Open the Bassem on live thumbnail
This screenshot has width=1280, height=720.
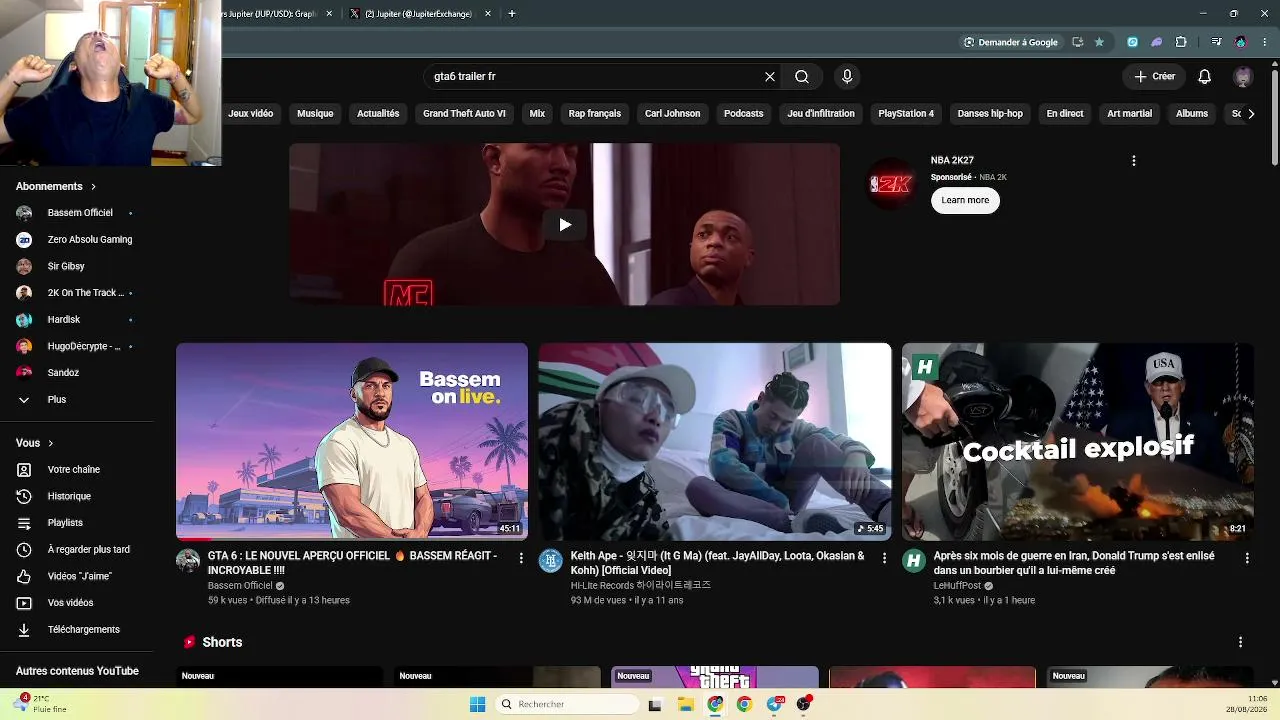point(352,442)
